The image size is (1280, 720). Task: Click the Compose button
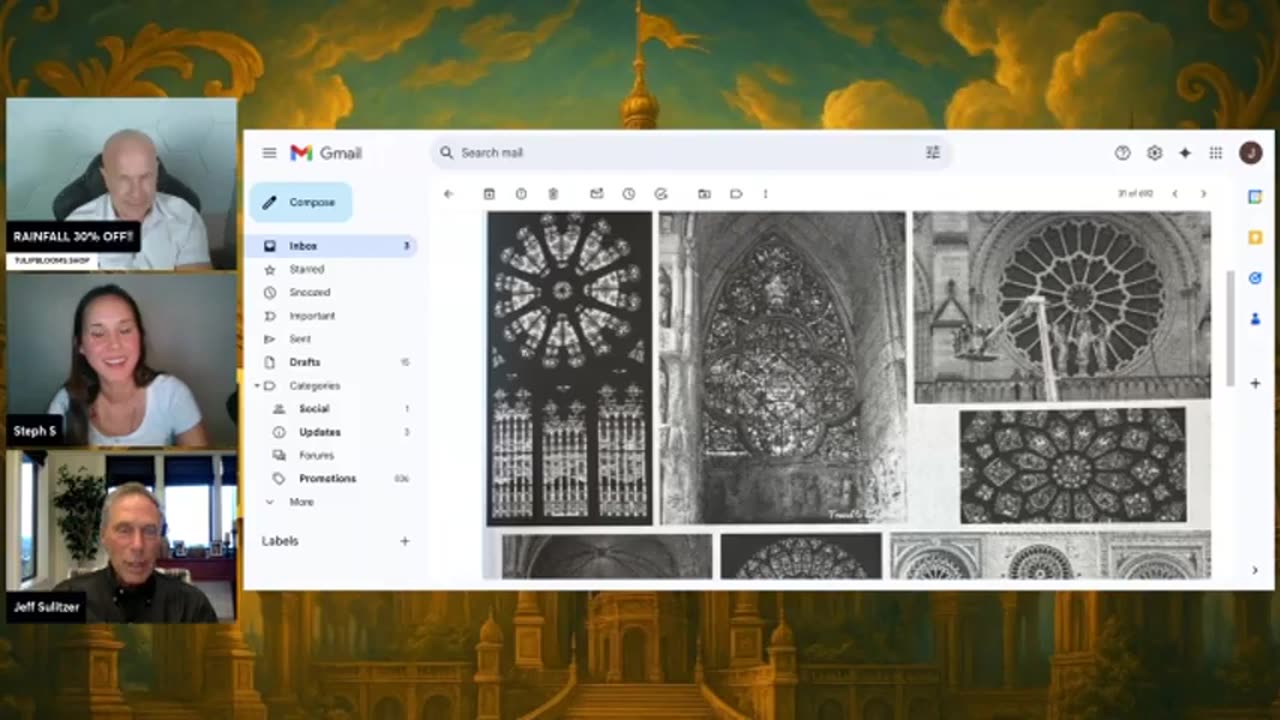pyautogui.click(x=301, y=202)
